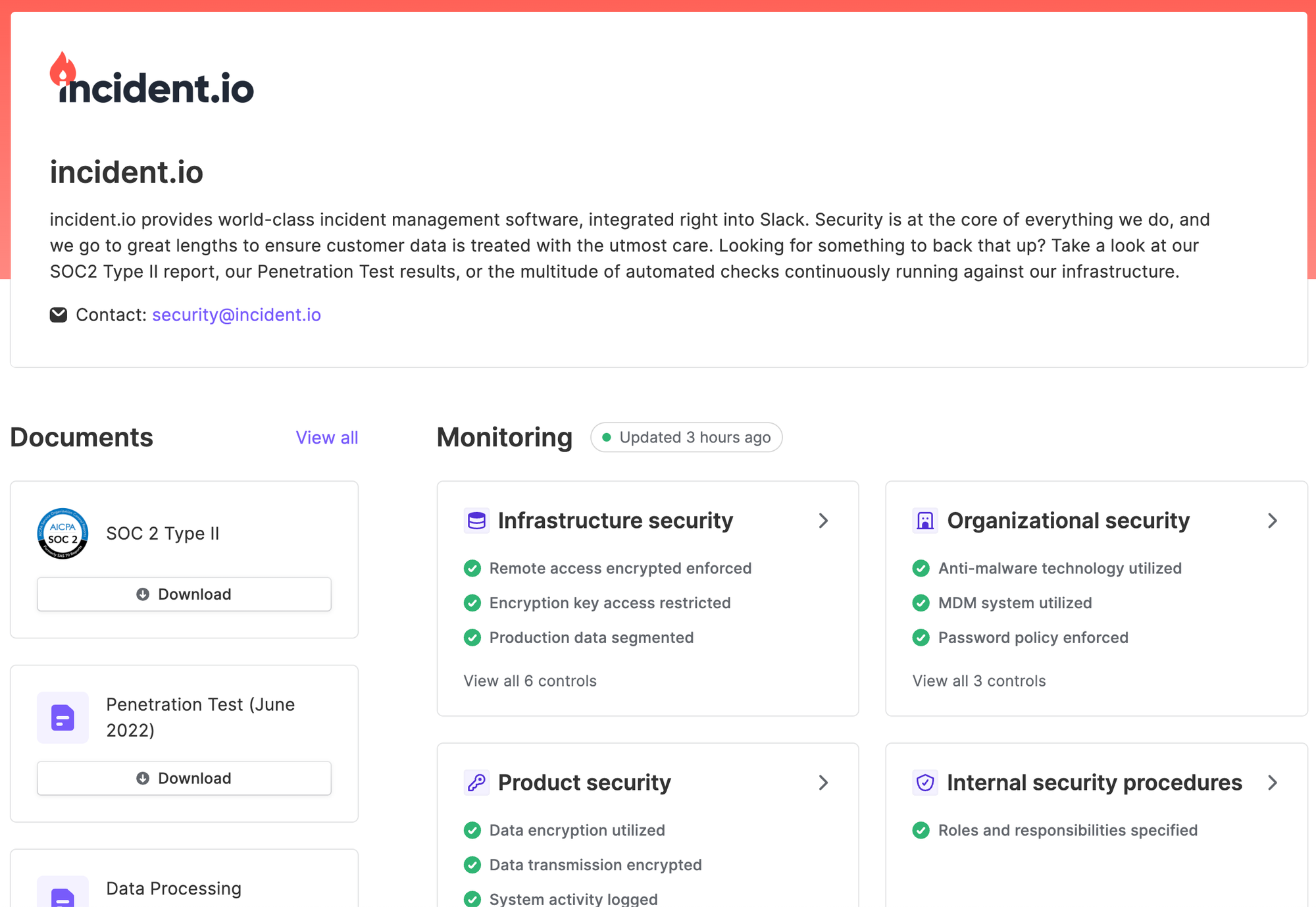Expand Organizational security using the arrow
This screenshot has height=907, width=1316.
1272,521
